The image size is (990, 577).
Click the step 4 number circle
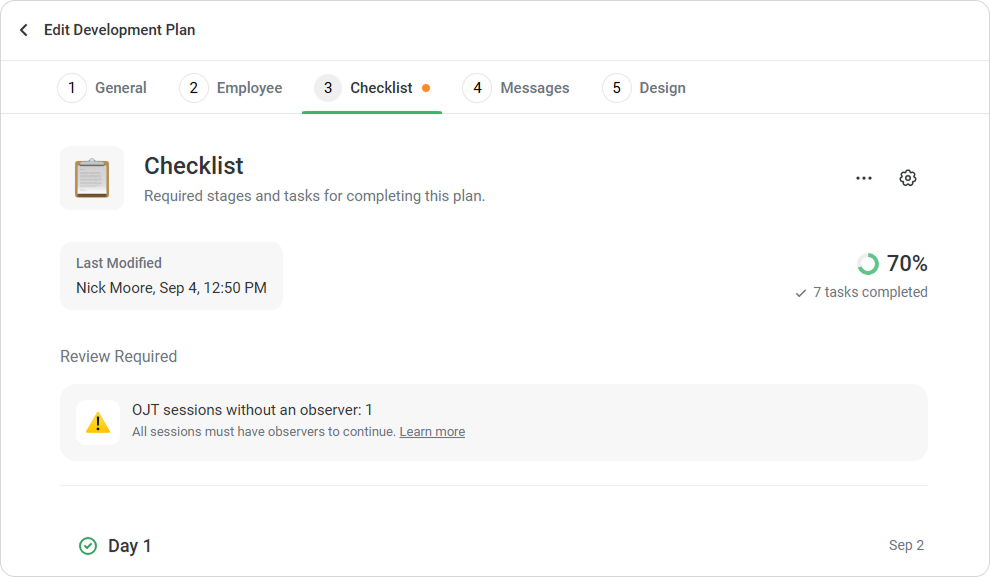point(477,88)
